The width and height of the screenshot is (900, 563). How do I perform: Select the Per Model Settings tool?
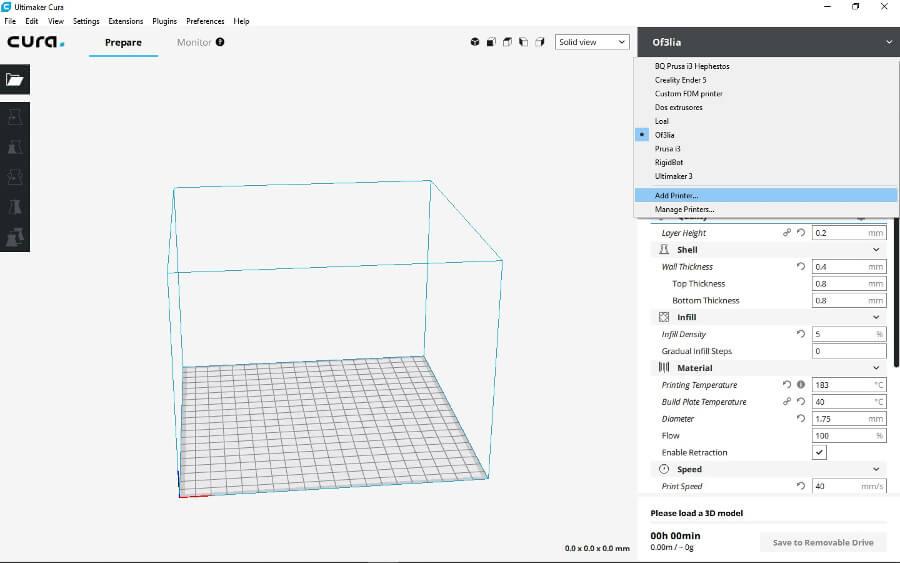(x=14, y=237)
